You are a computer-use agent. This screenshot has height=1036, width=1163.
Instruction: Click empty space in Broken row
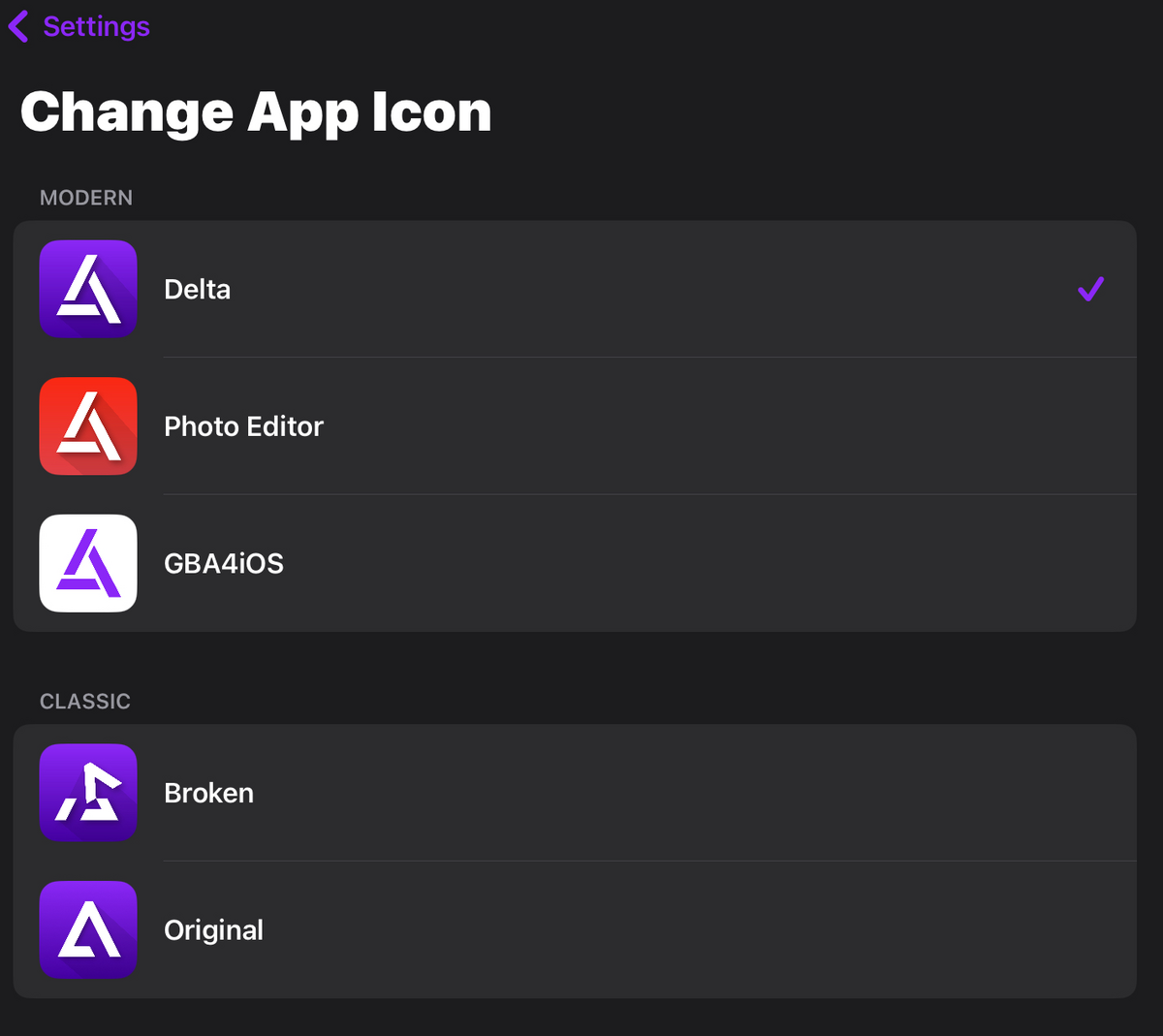click(693, 793)
